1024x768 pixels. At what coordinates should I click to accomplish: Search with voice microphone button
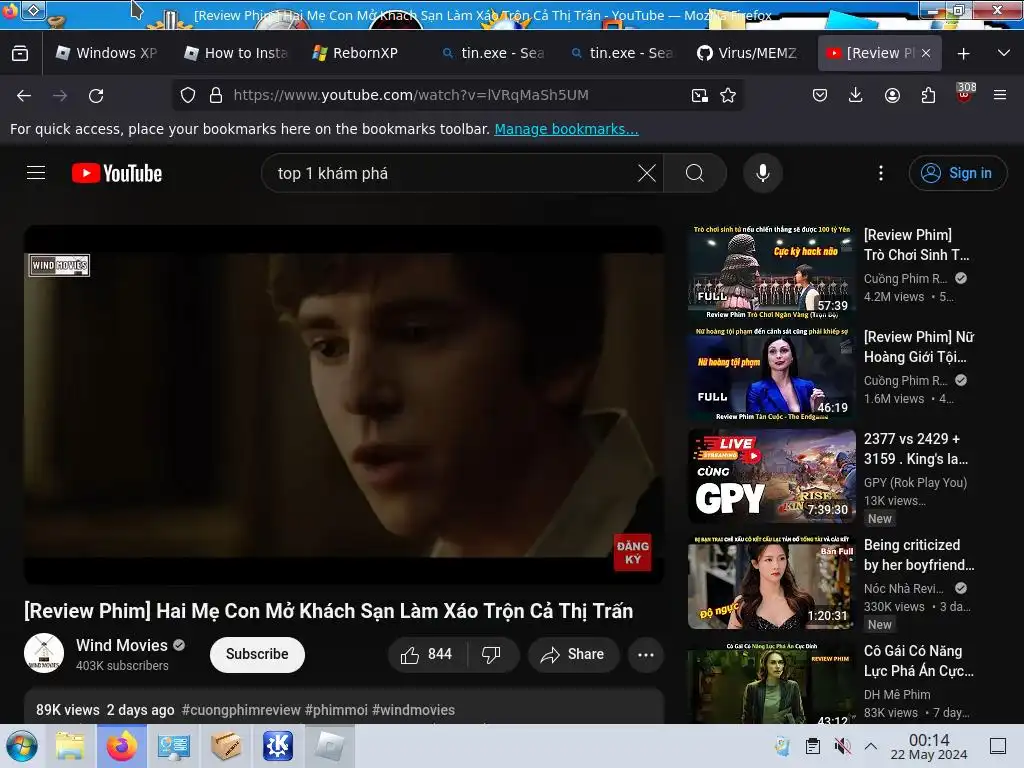point(763,173)
